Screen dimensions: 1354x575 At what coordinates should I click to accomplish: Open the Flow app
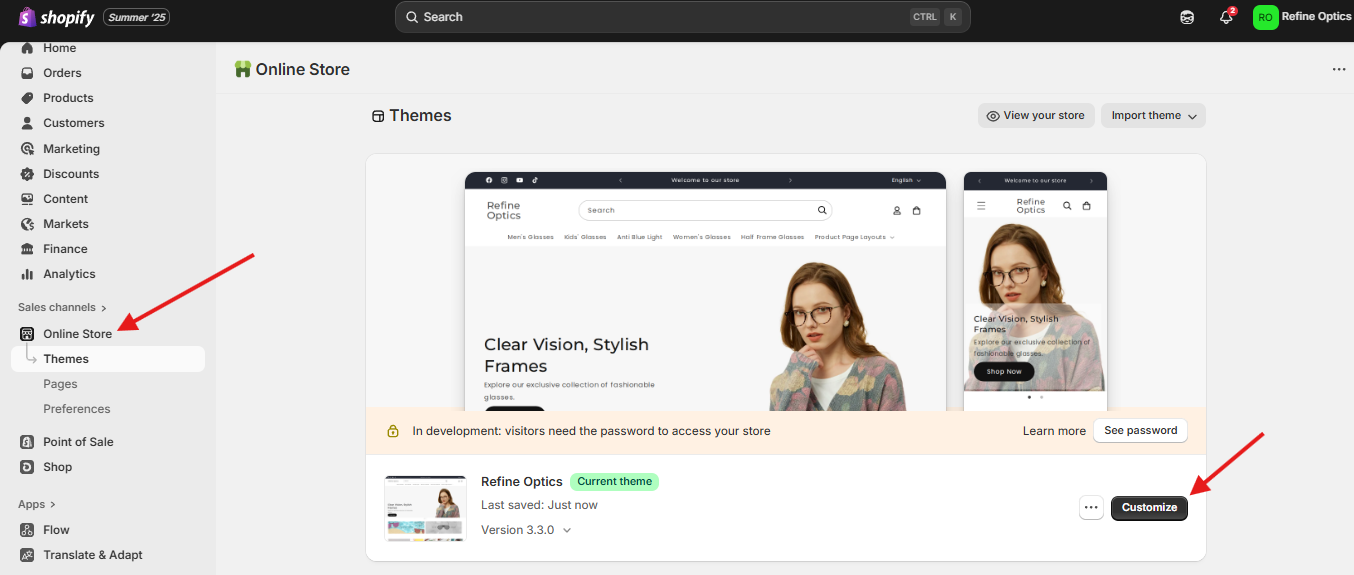56,530
